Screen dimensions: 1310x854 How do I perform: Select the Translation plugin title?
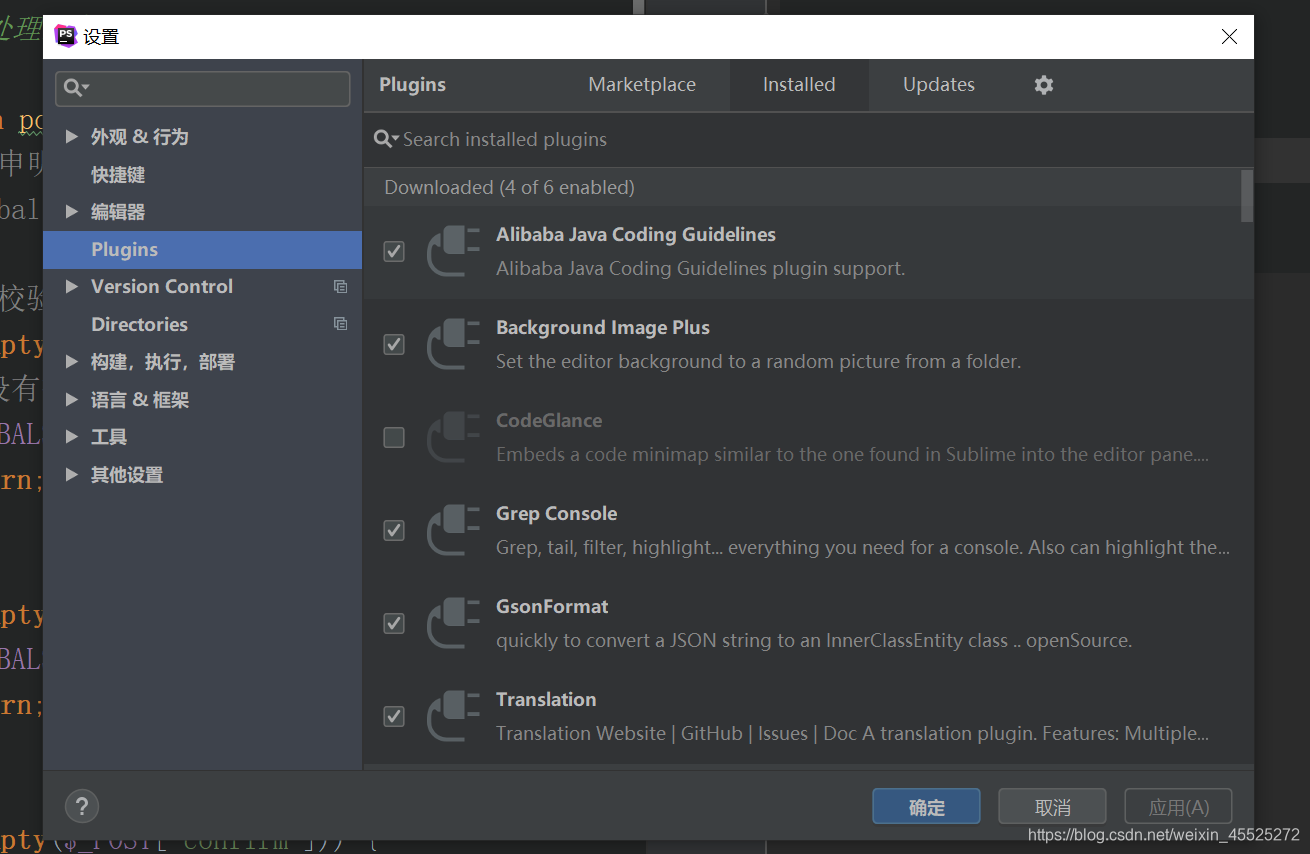546,700
